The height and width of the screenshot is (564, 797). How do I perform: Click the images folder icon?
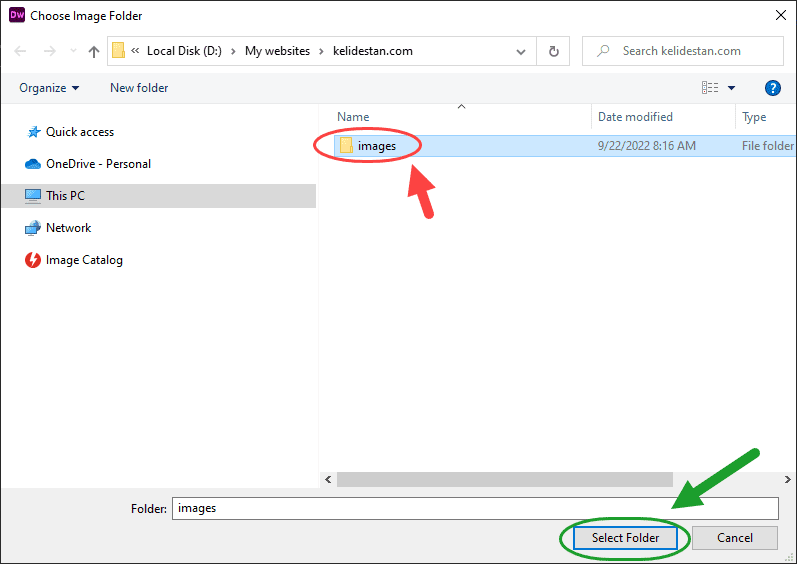tap(346, 145)
